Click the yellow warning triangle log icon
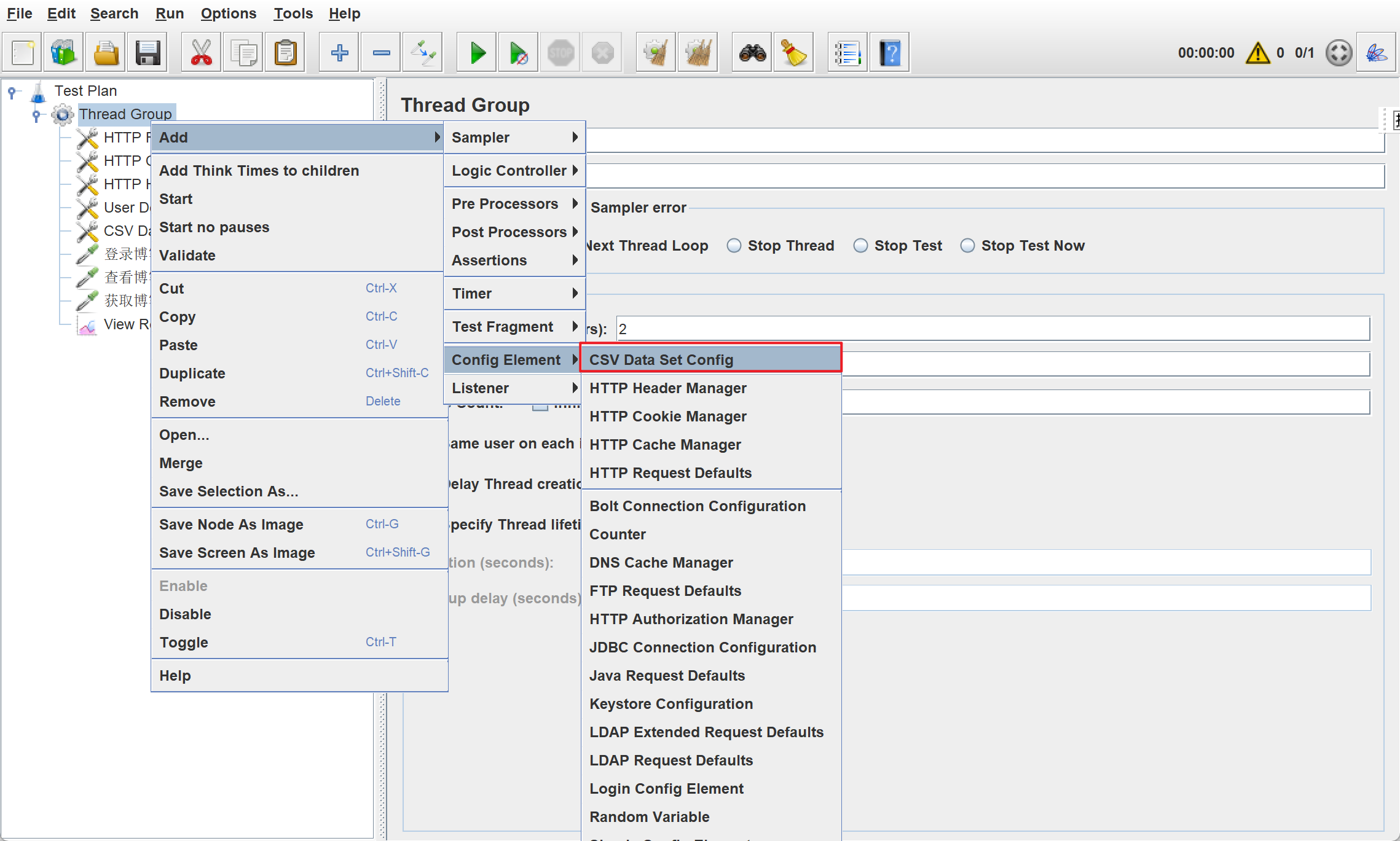Viewport: 1400px width, 841px height. click(1257, 53)
